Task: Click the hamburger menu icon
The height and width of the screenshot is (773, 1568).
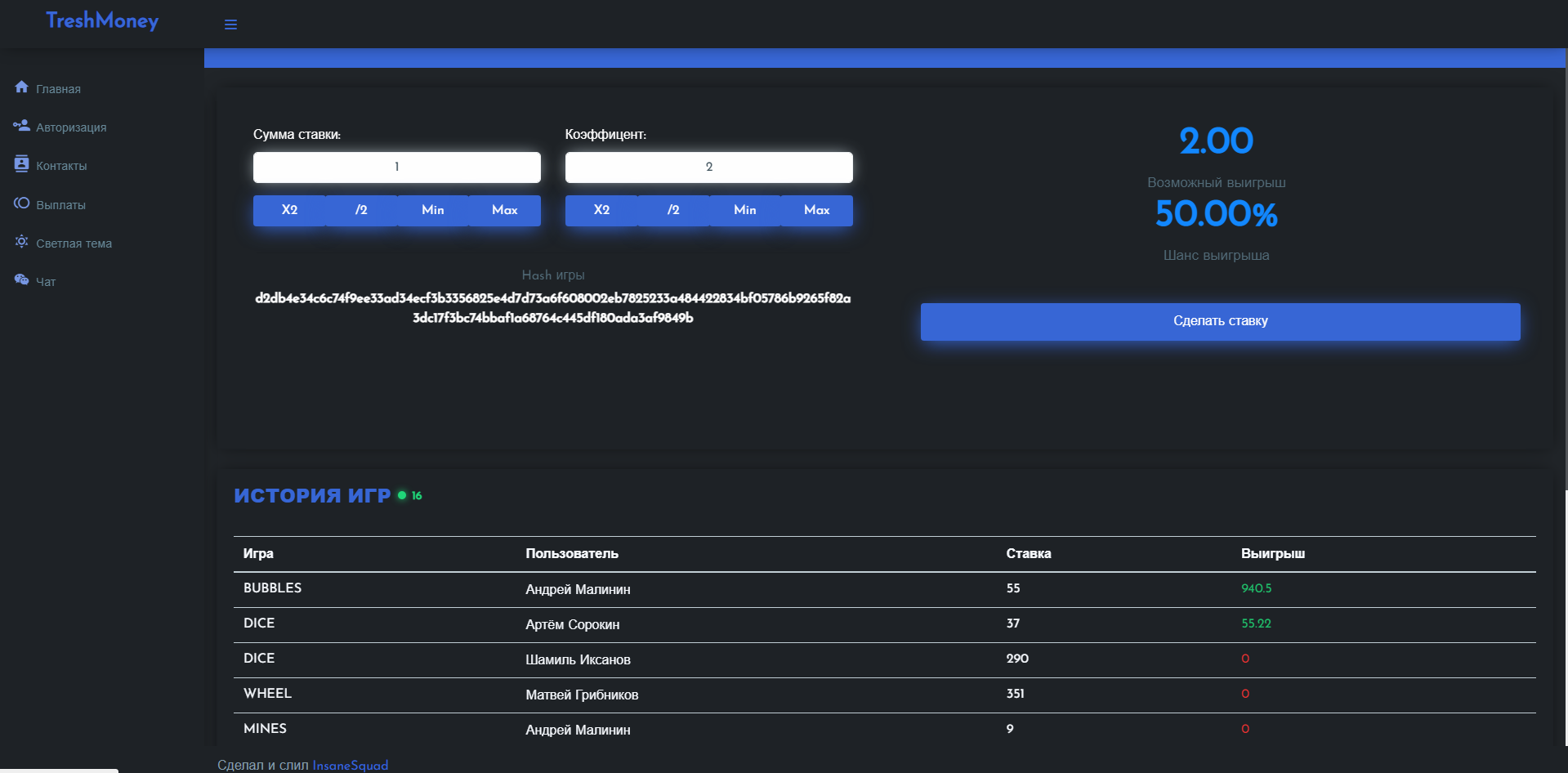Action: [x=230, y=25]
